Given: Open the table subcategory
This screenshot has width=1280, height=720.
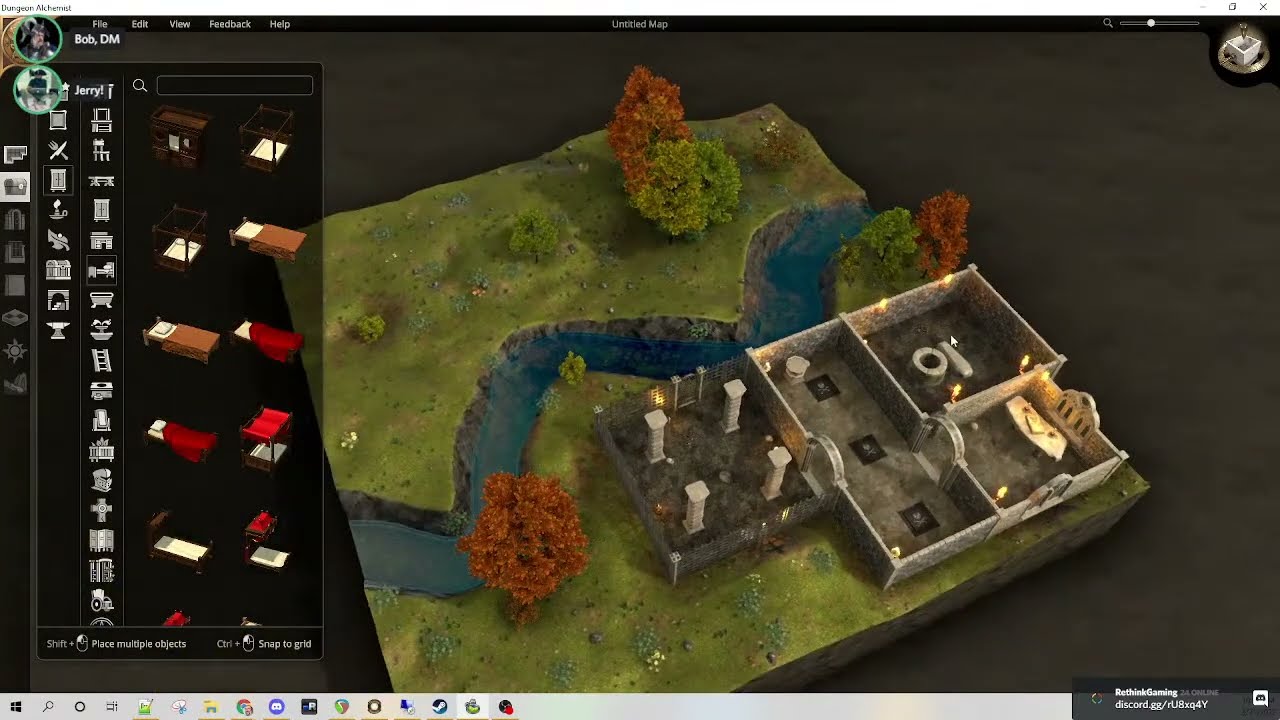Looking at the screenshot, I should click(x=101, y=181).
